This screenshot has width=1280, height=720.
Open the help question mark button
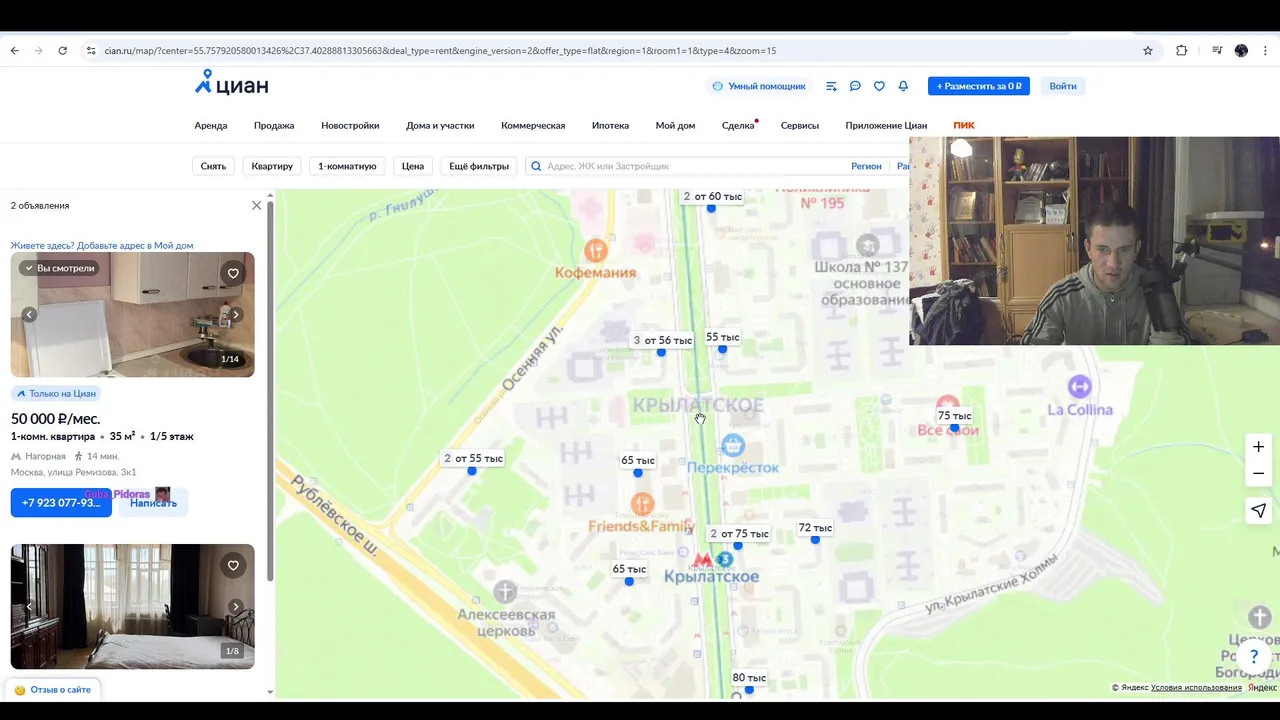(1254, 657)
